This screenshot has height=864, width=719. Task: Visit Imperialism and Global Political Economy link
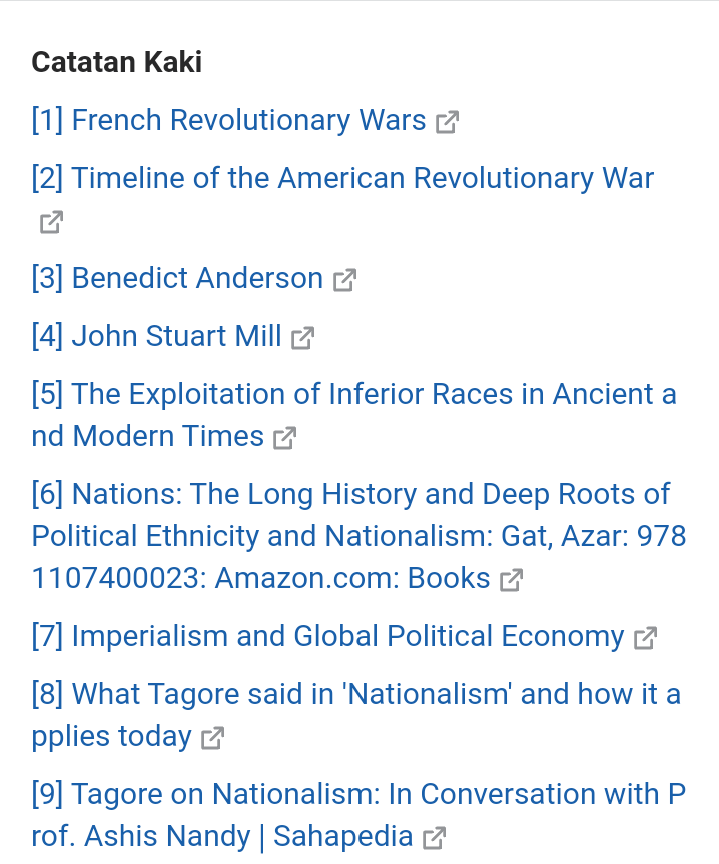(x=348, y=636)
